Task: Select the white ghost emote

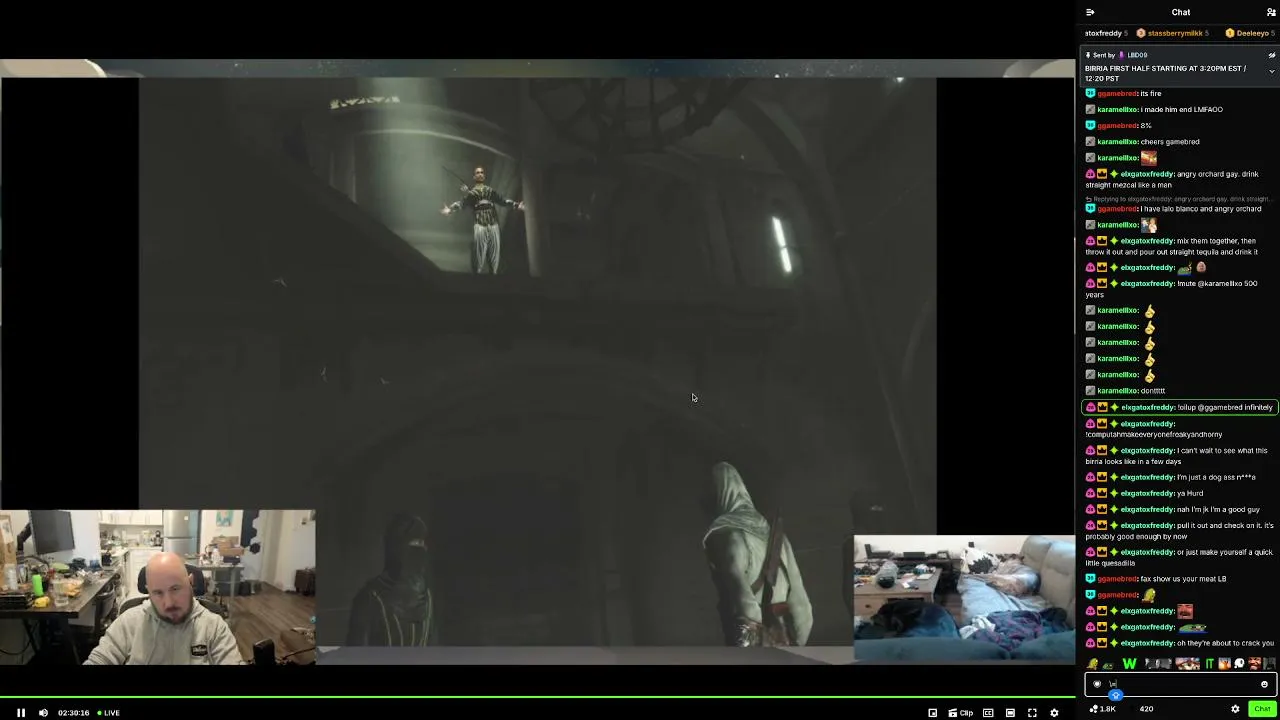Action: tap(1239, 663)
